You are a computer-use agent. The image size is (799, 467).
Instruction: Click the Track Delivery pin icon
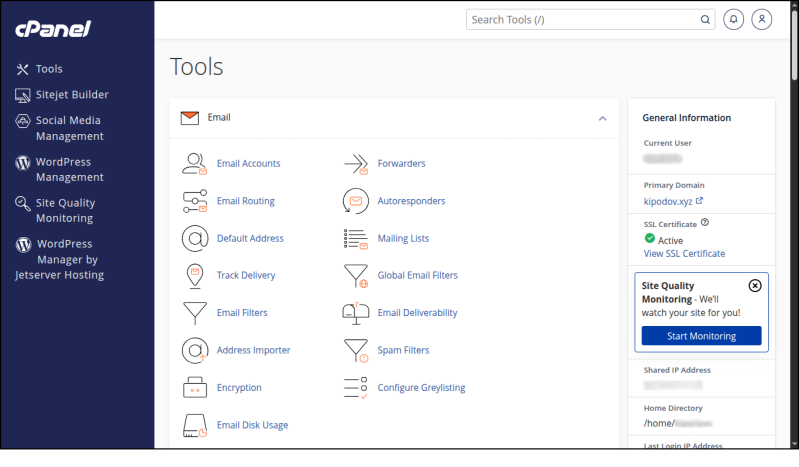click(x=195, y=276)
